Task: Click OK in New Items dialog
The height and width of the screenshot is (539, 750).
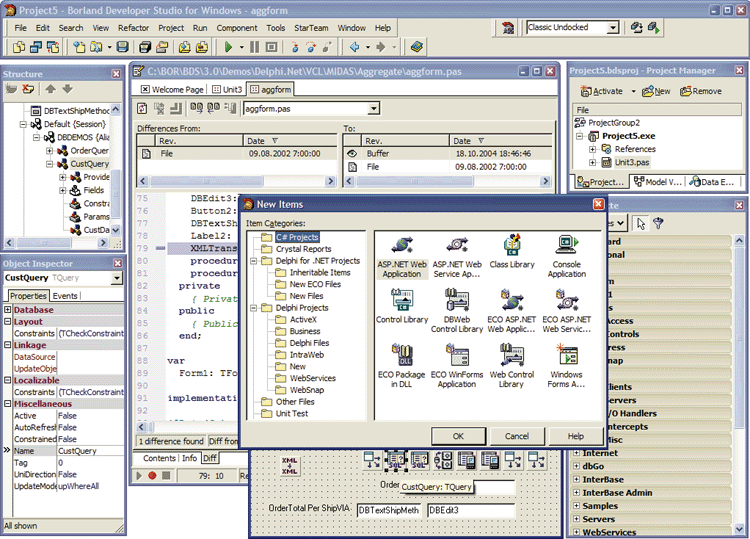Action: (458, 436)
